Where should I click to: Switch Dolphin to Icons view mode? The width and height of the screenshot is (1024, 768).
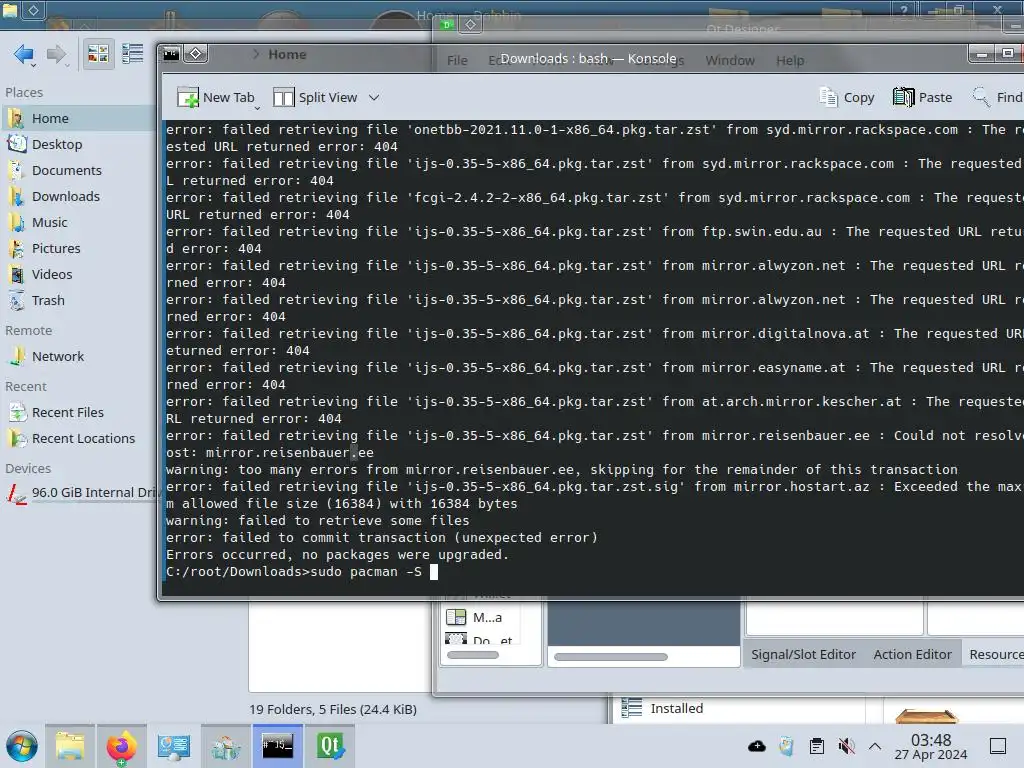[98, 54]
